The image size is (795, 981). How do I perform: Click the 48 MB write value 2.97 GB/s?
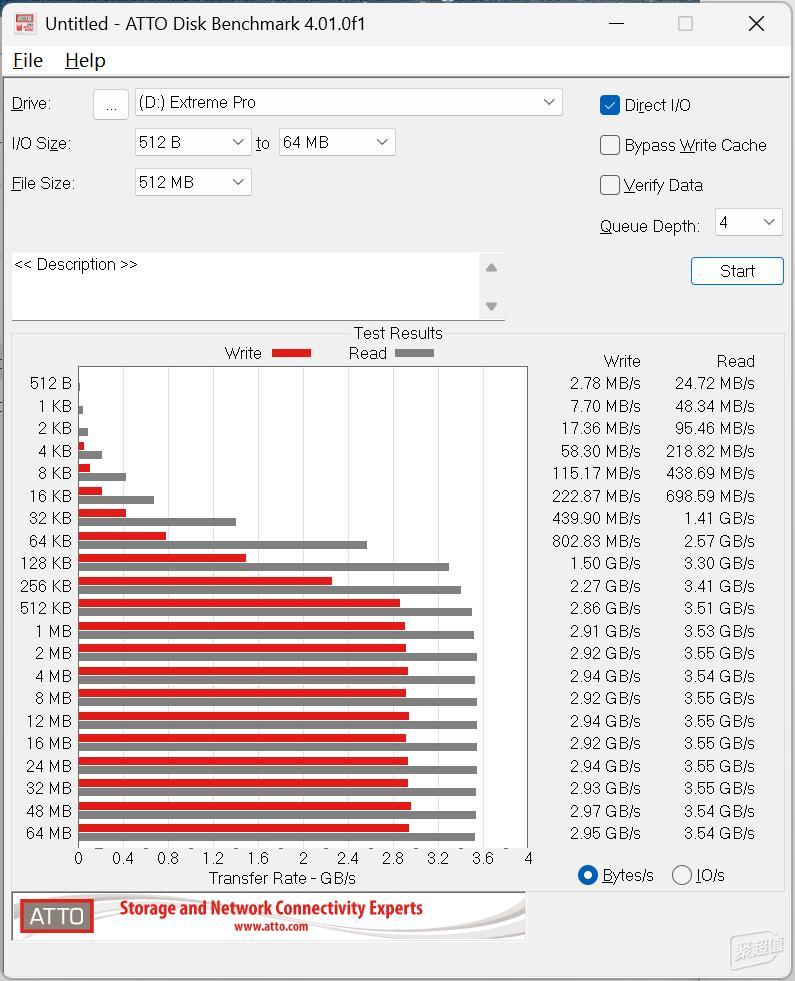605,811
